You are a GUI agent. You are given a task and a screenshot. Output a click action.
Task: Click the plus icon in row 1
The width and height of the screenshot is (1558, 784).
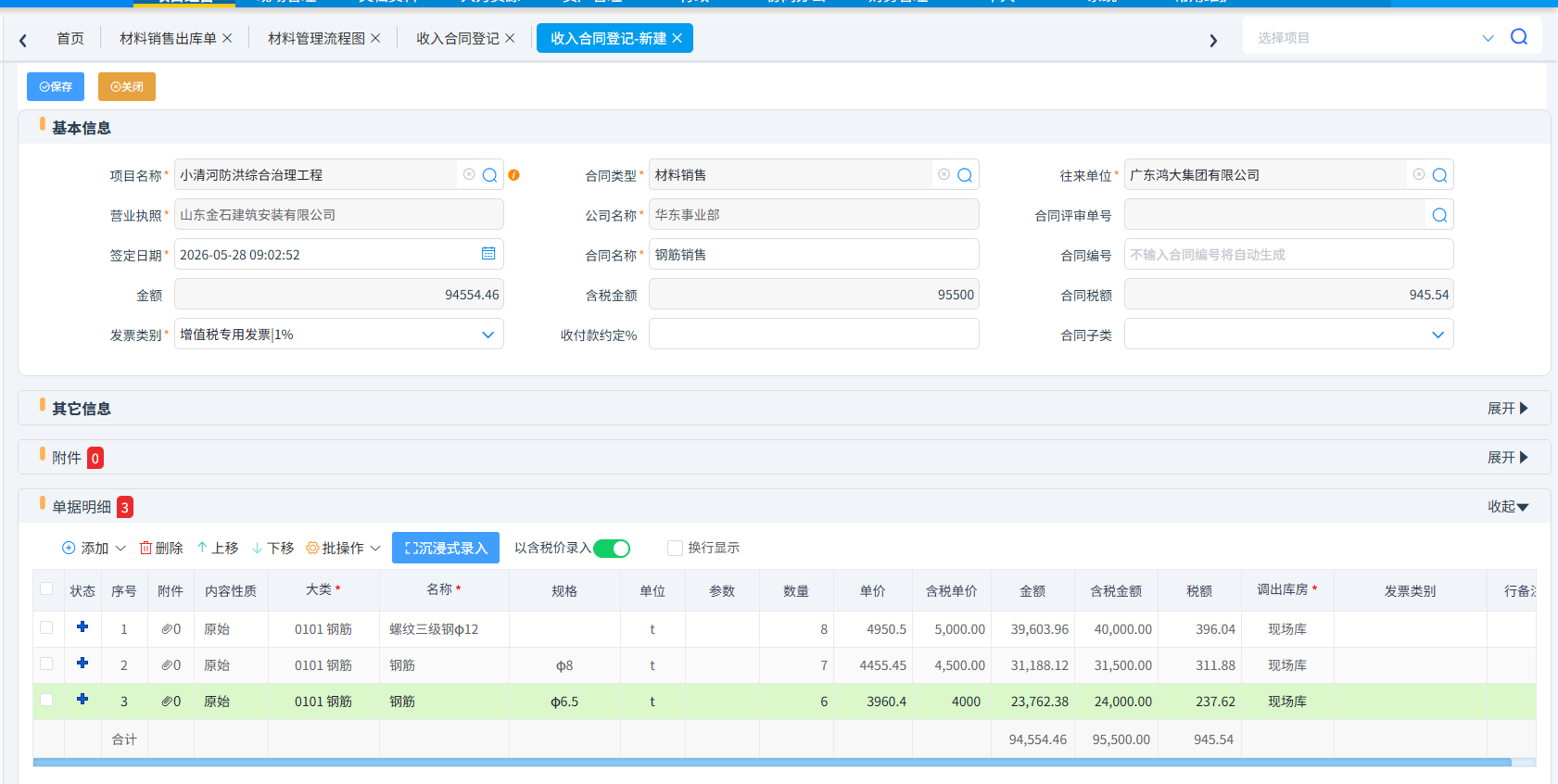click(82, 627)
